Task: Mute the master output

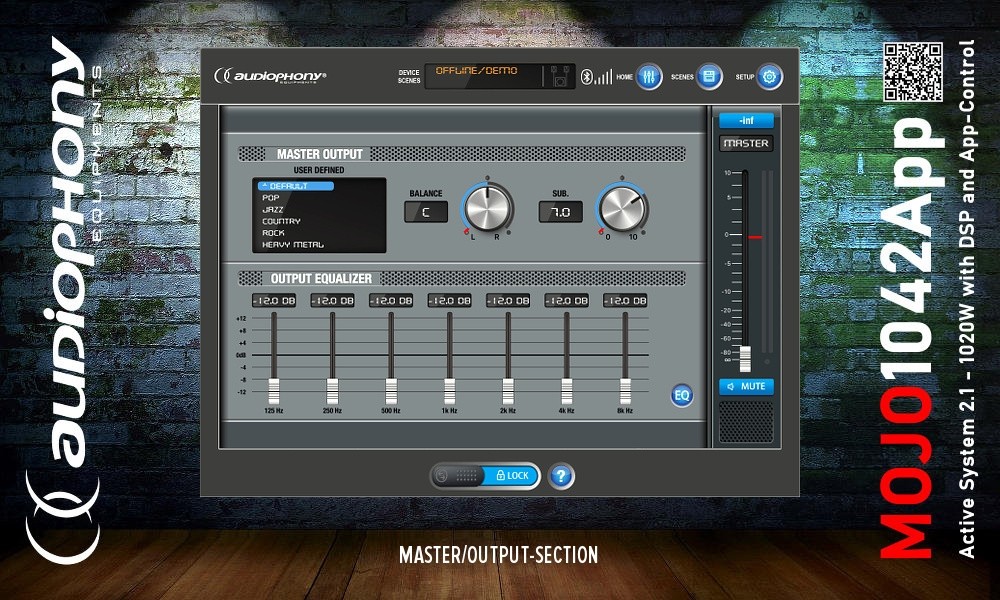Action: (746, 386)
